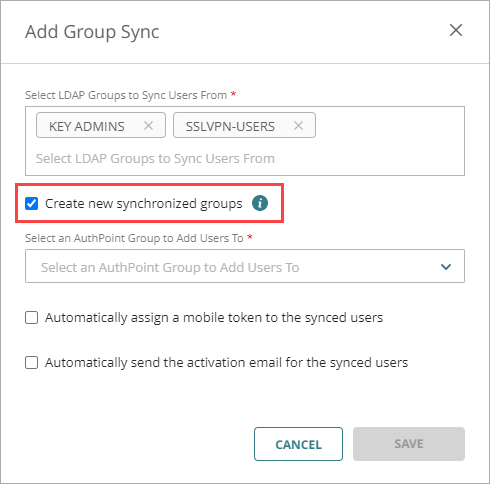This screenshot has width=490, height=484.
Task: Click 'Create new synchronized groups' label text
Action: 144,204
